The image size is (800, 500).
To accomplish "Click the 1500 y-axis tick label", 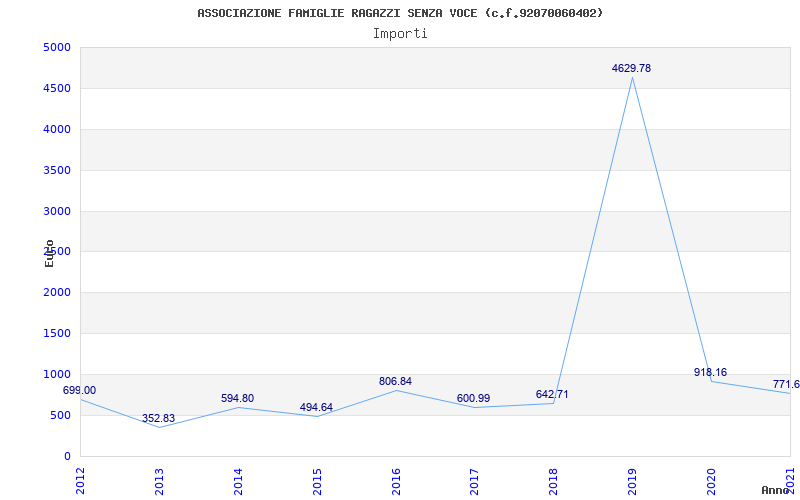I will pos(57,334).
